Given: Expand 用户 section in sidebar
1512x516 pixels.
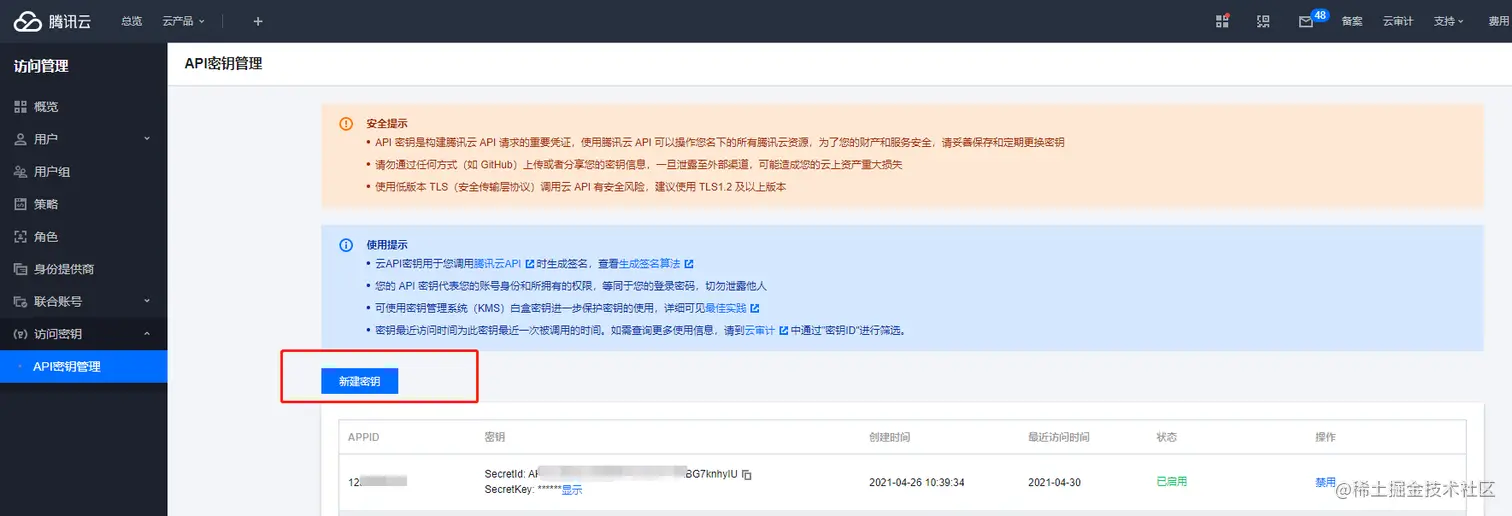Looking at the screenshot, I should pos(83,139).
